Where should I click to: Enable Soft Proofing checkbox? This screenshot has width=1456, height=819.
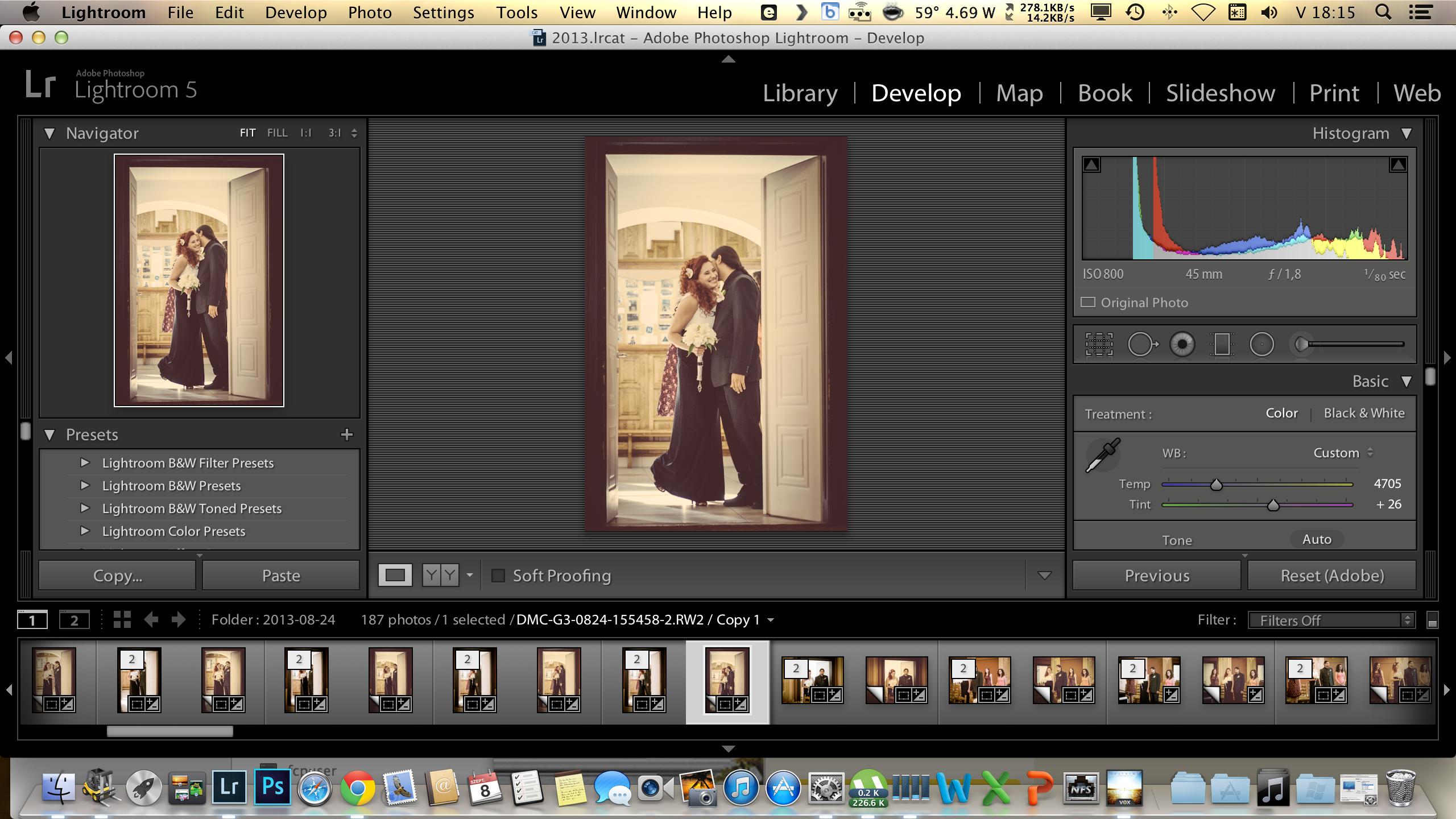(498, 576)
